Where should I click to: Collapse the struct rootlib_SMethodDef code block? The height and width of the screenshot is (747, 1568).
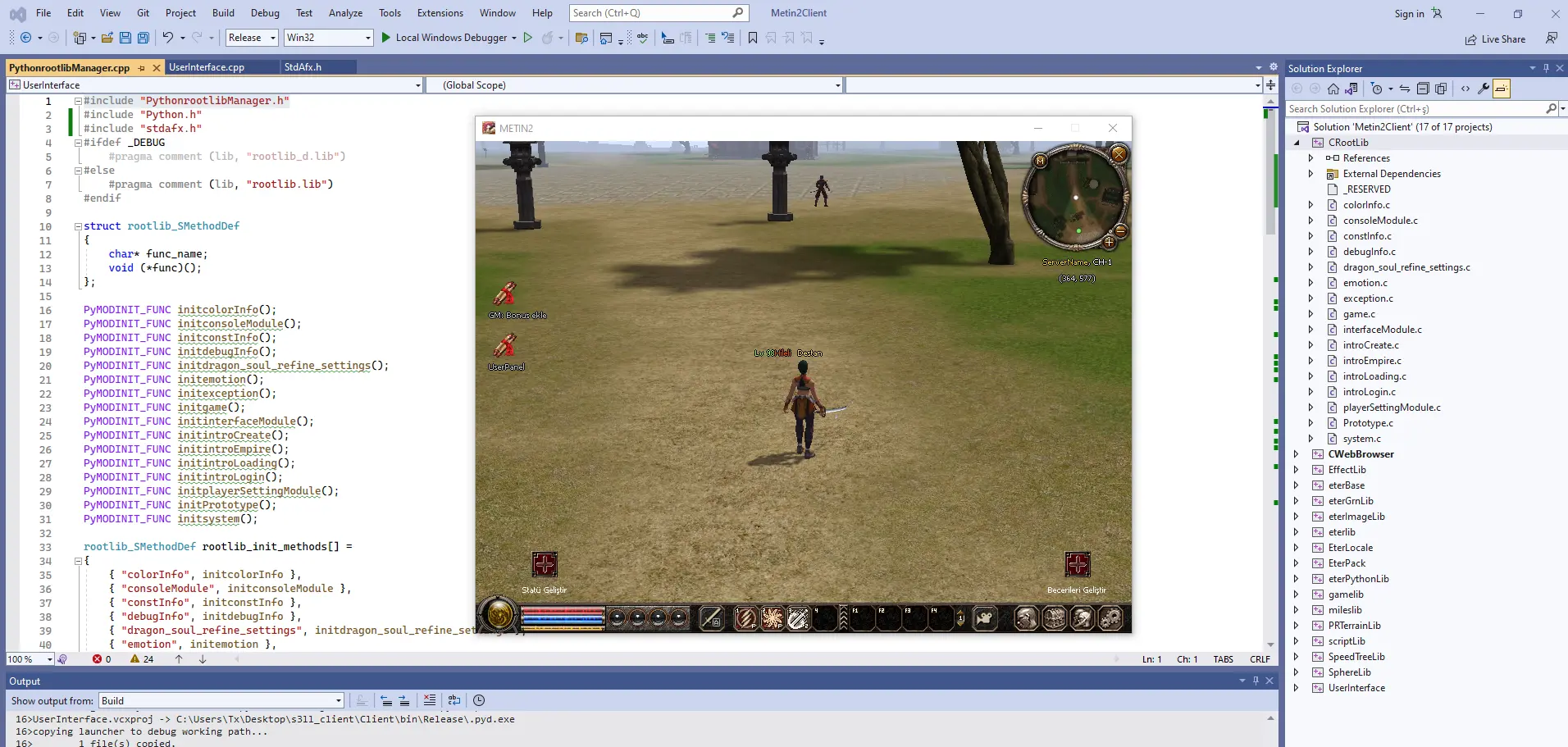(78, 226)
